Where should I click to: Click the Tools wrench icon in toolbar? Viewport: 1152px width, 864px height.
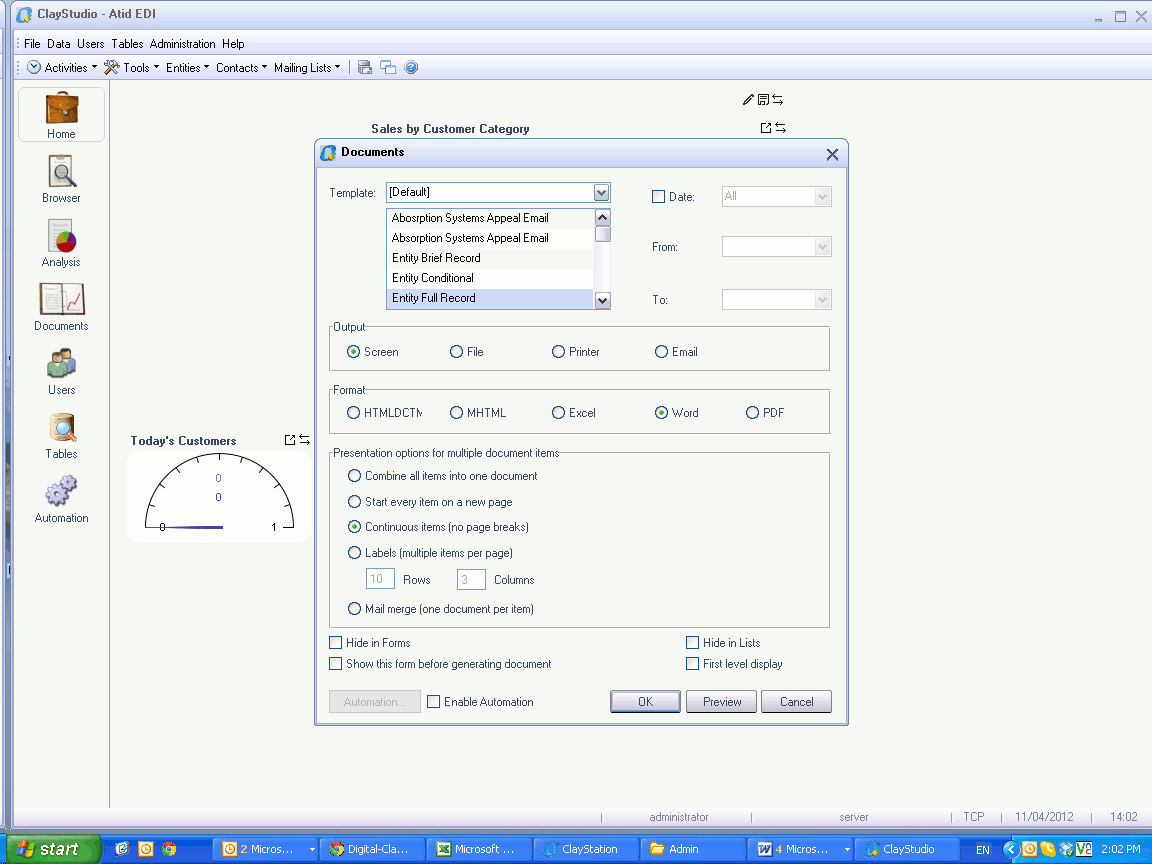[x=112, y=68]
